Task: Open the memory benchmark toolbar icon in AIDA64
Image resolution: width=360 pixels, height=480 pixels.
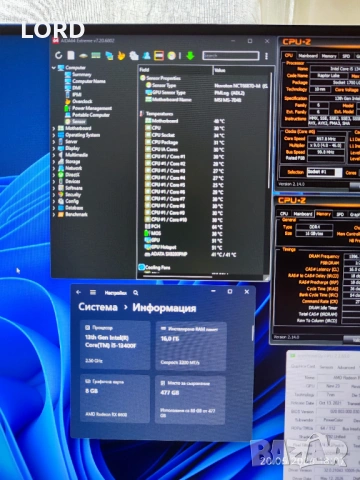Action: (x=96, y=55)
